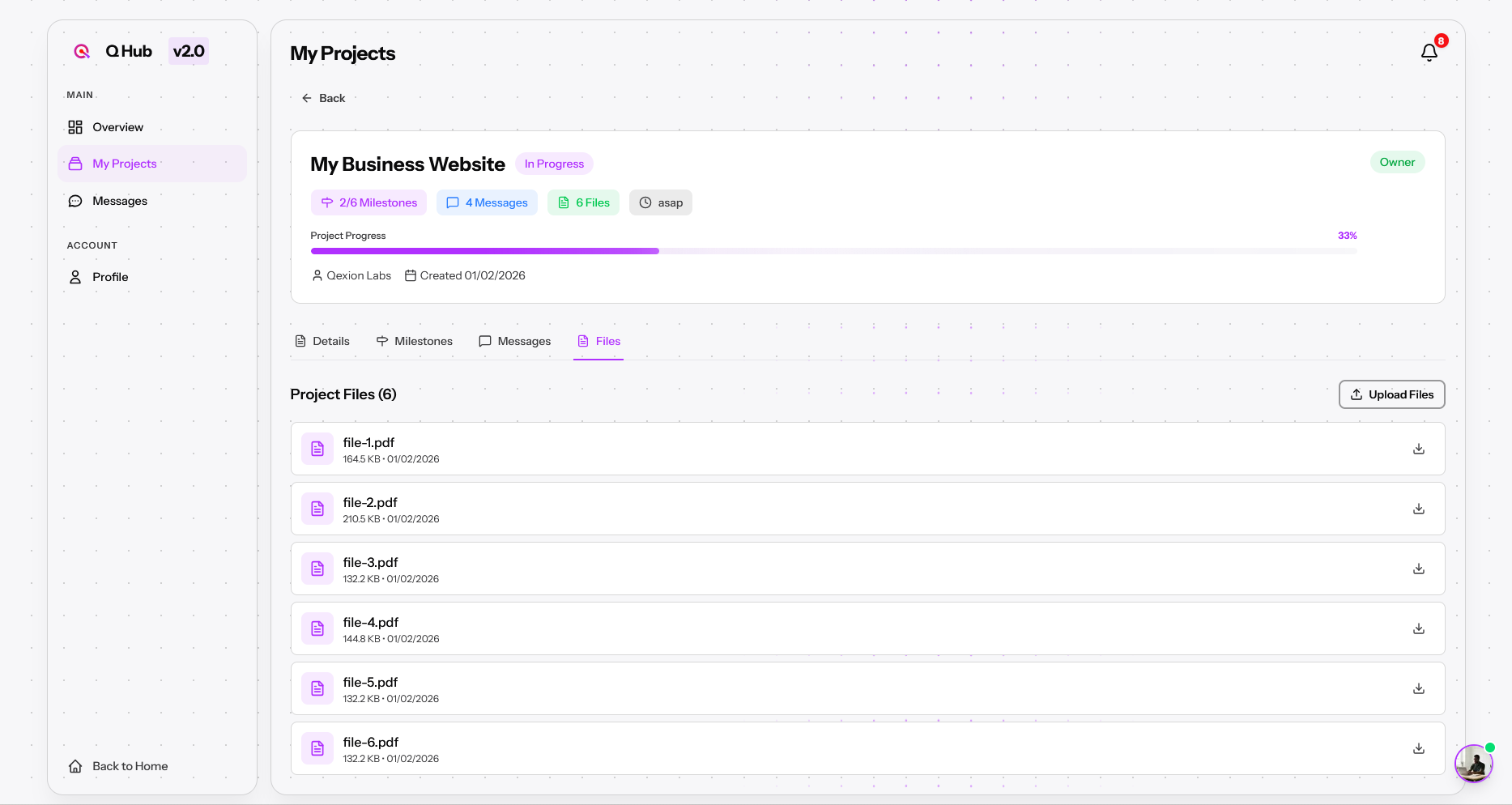Select the Overview grid icon in sidebar
The width and height of the screenshot is (1512, 805).
[x=75, y=127]
